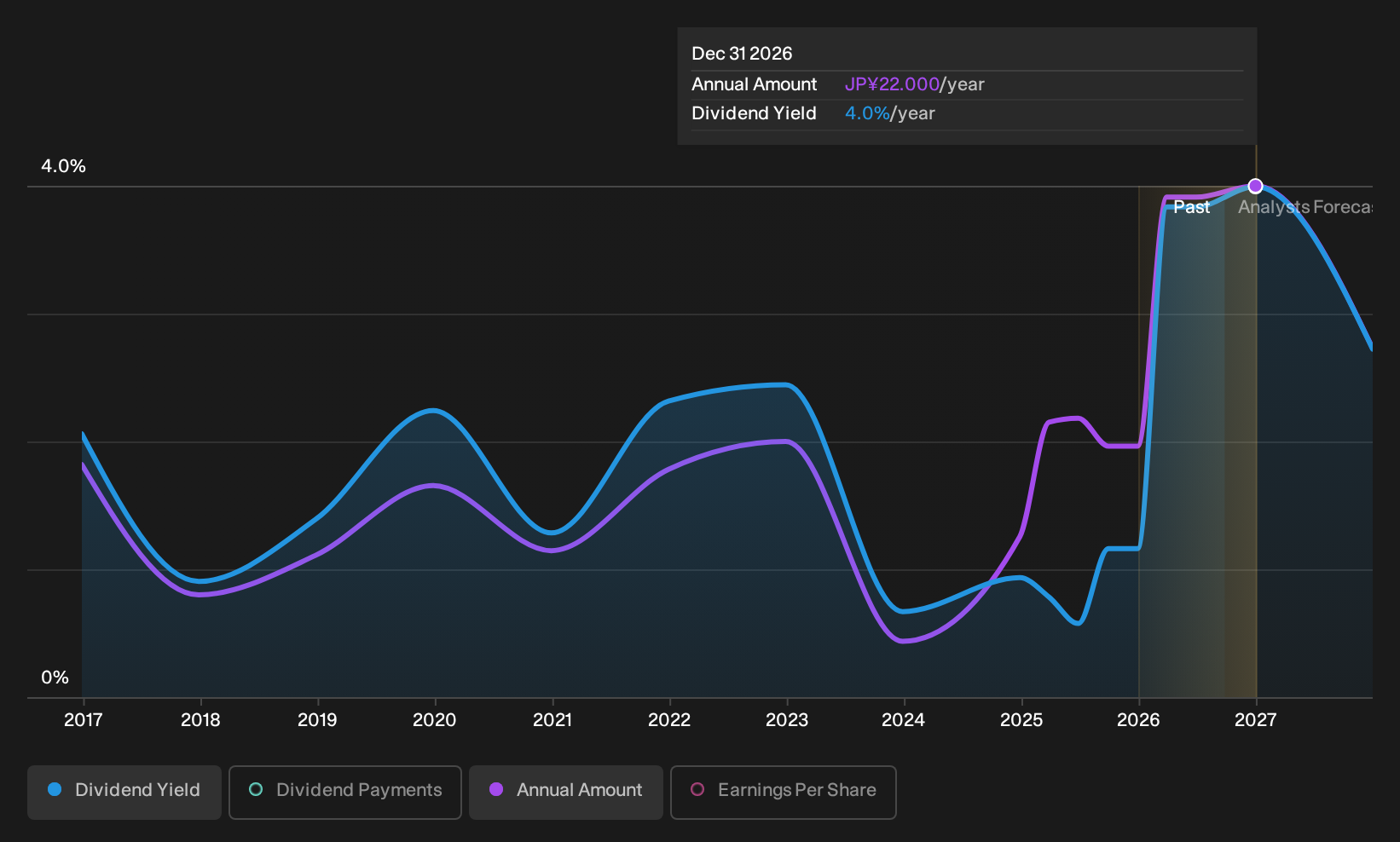Click the teal Dividend Payments legend circle
This screenshot has width=1400, height=842.
(256, 790)
